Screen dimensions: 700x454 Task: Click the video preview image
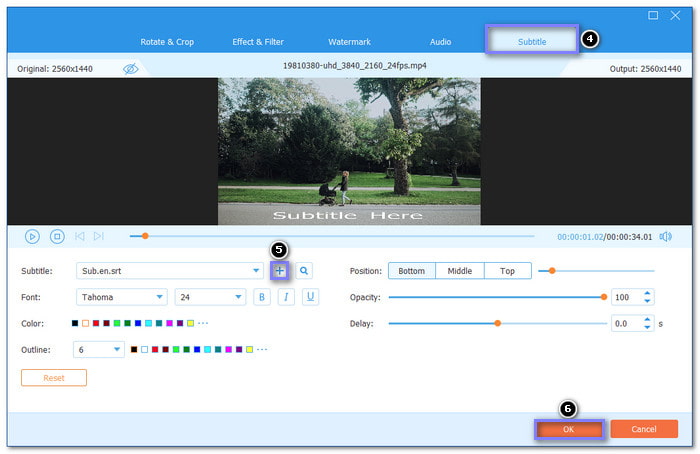point(349,151)
